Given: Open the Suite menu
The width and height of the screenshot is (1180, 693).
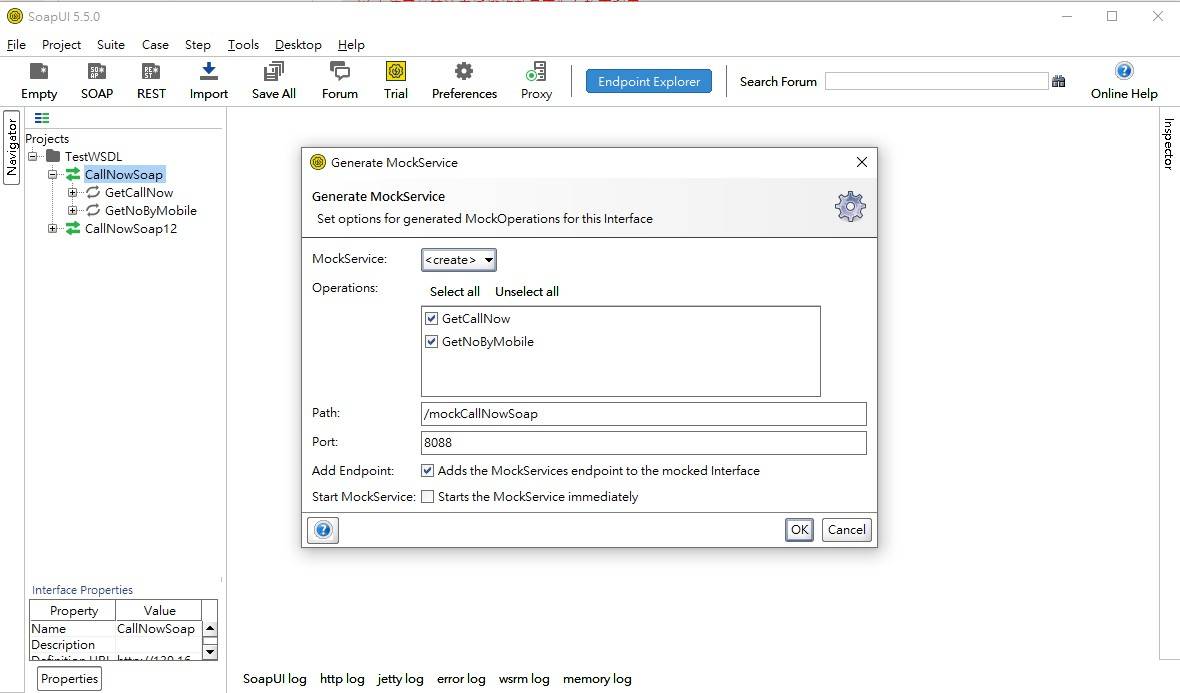Looking at the screenshot, I should click(x=111, y=44).
